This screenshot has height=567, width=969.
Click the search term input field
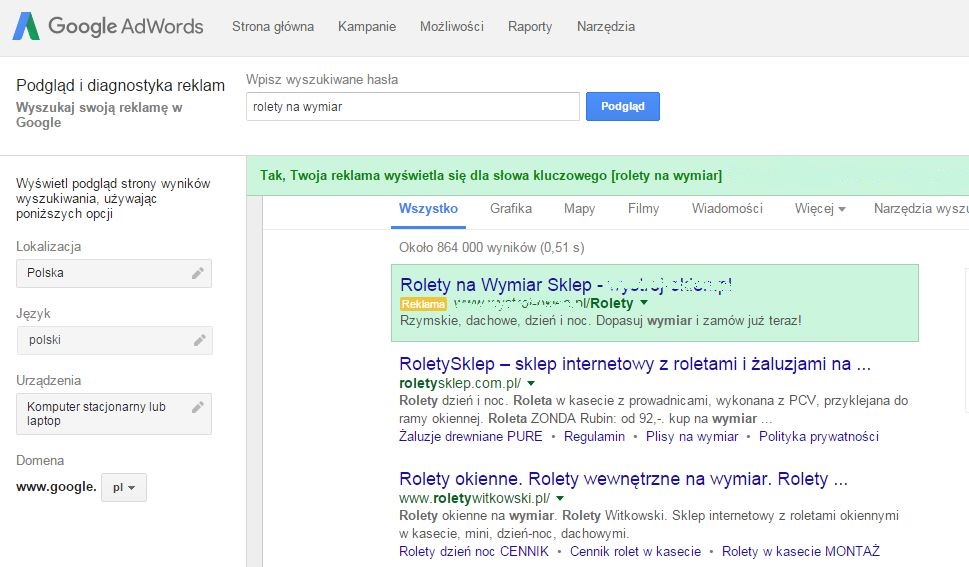coord(413,106)
